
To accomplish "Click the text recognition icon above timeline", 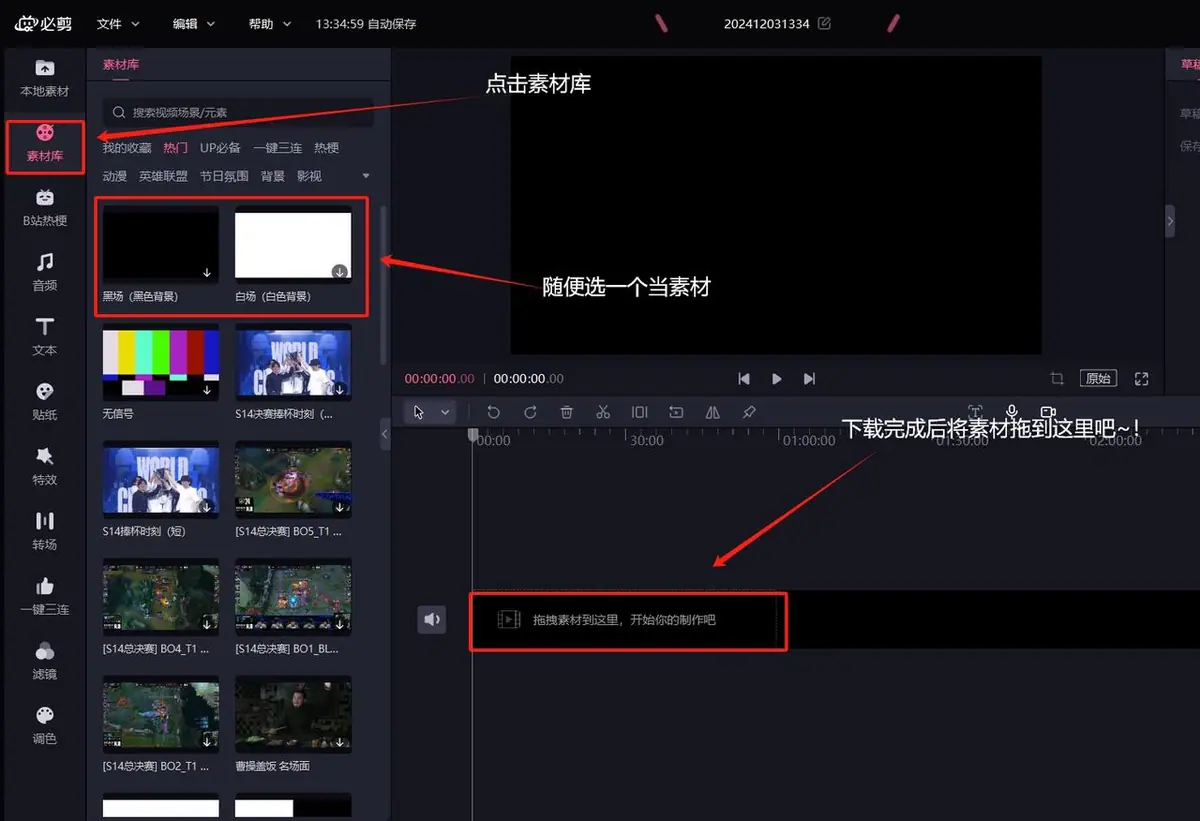I will point(975,412).
